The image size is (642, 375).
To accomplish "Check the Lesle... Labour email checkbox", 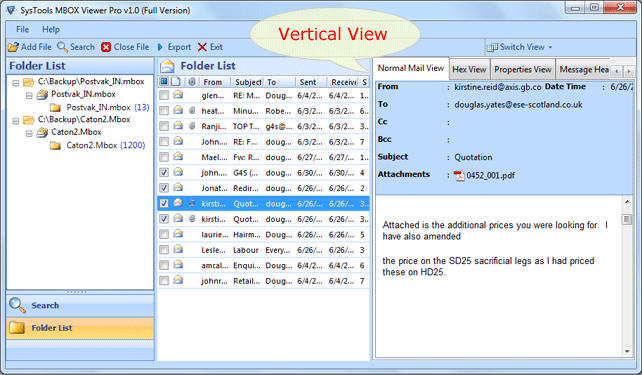I will coord(164,250).
